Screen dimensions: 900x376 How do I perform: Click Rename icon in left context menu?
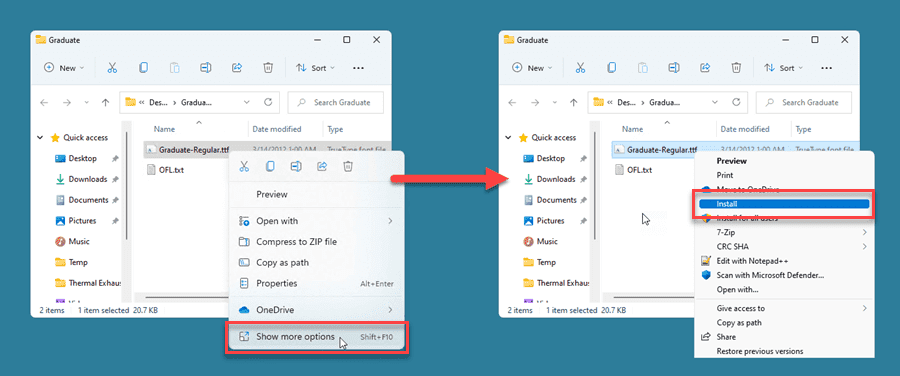296,166
